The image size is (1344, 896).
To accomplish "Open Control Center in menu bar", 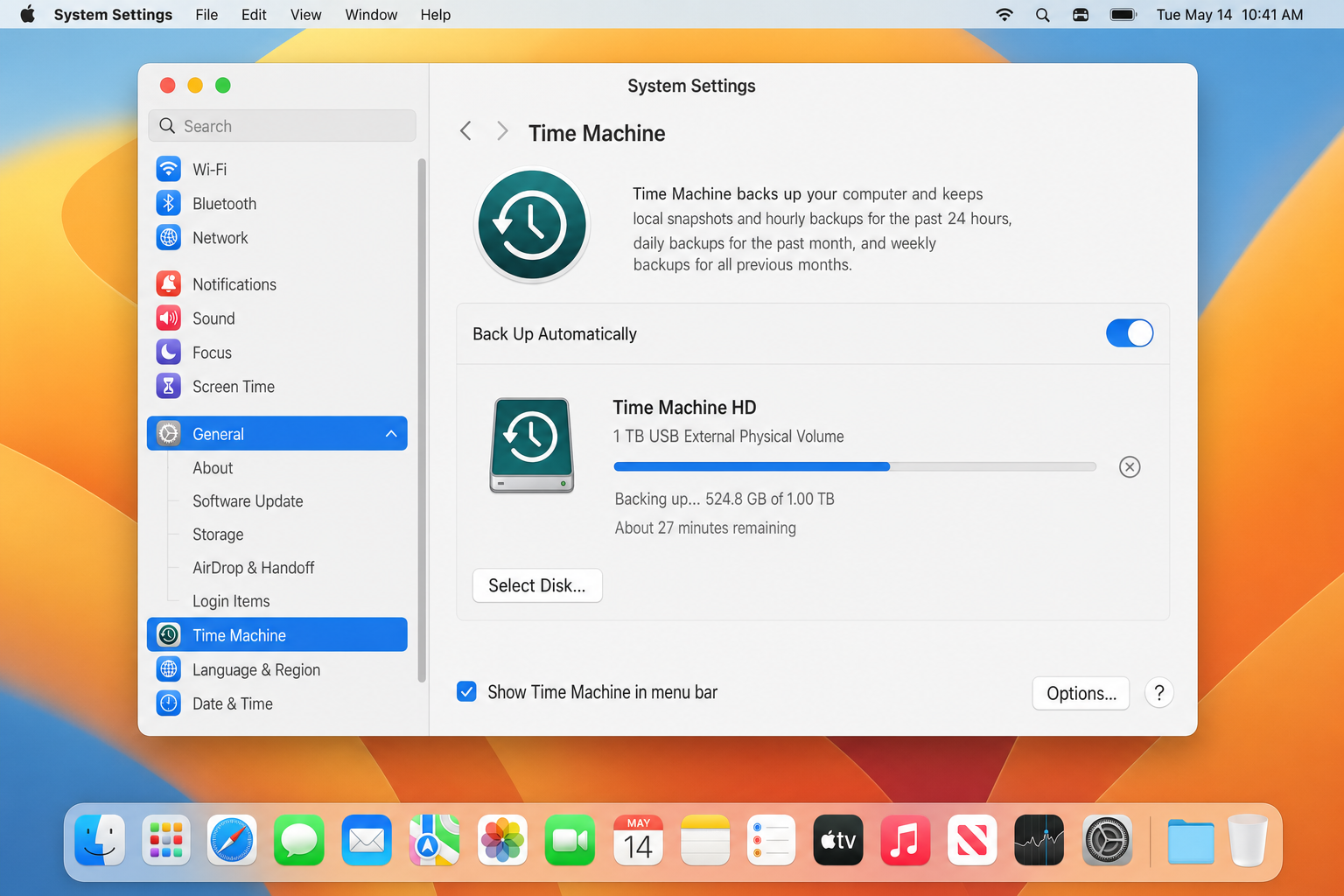I will point(1081,15).
